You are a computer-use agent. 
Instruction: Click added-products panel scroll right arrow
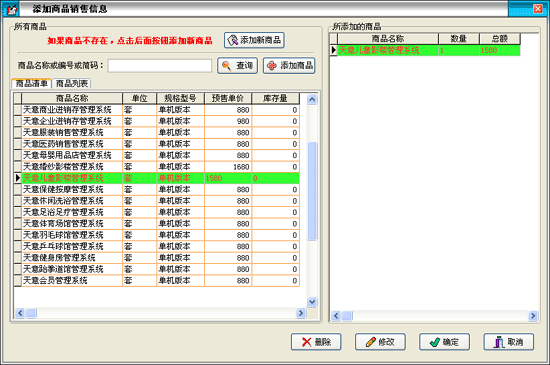533,316
